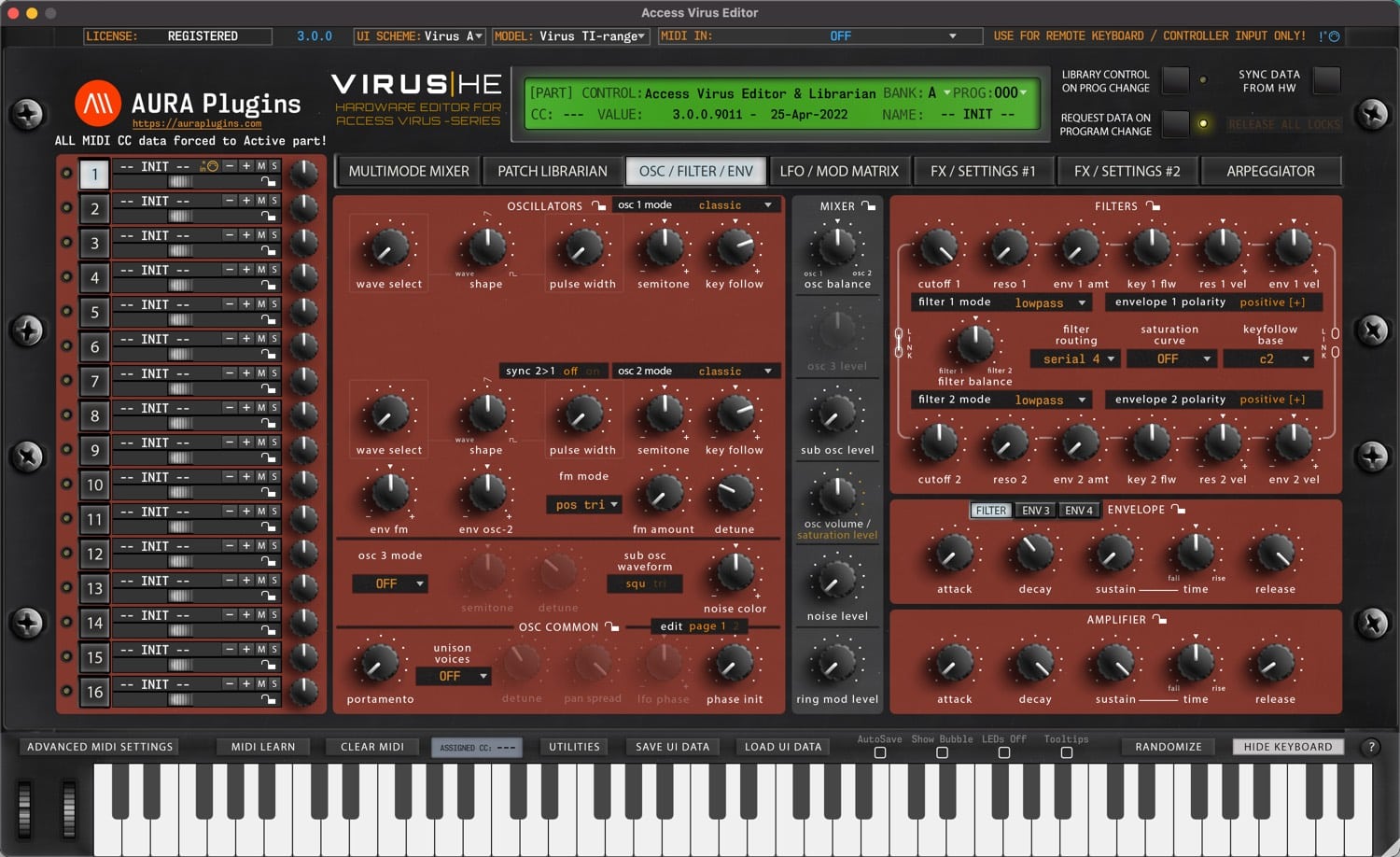This screenshot has height=857, width=1400.
Task: Click the HIDE KEYBOARD button
Action: (x=1288, y=747)
